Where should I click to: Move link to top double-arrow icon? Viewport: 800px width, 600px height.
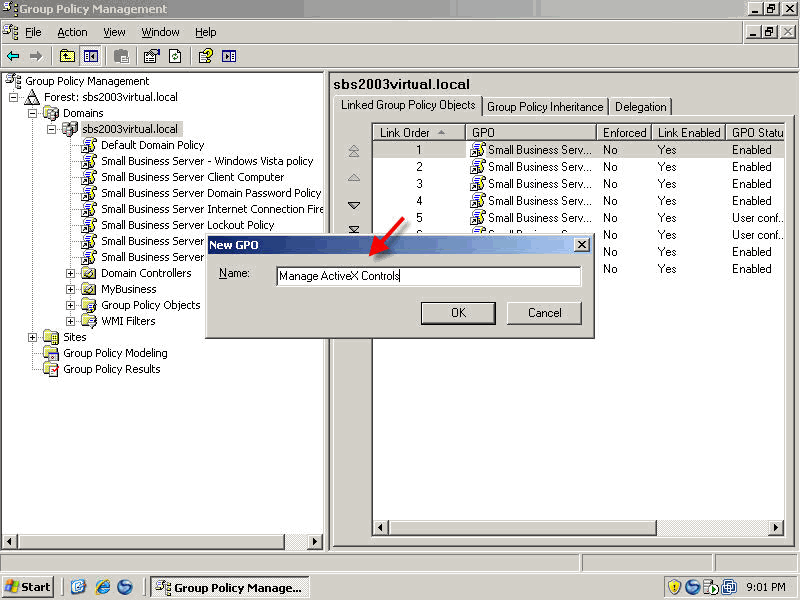[354, 151]
